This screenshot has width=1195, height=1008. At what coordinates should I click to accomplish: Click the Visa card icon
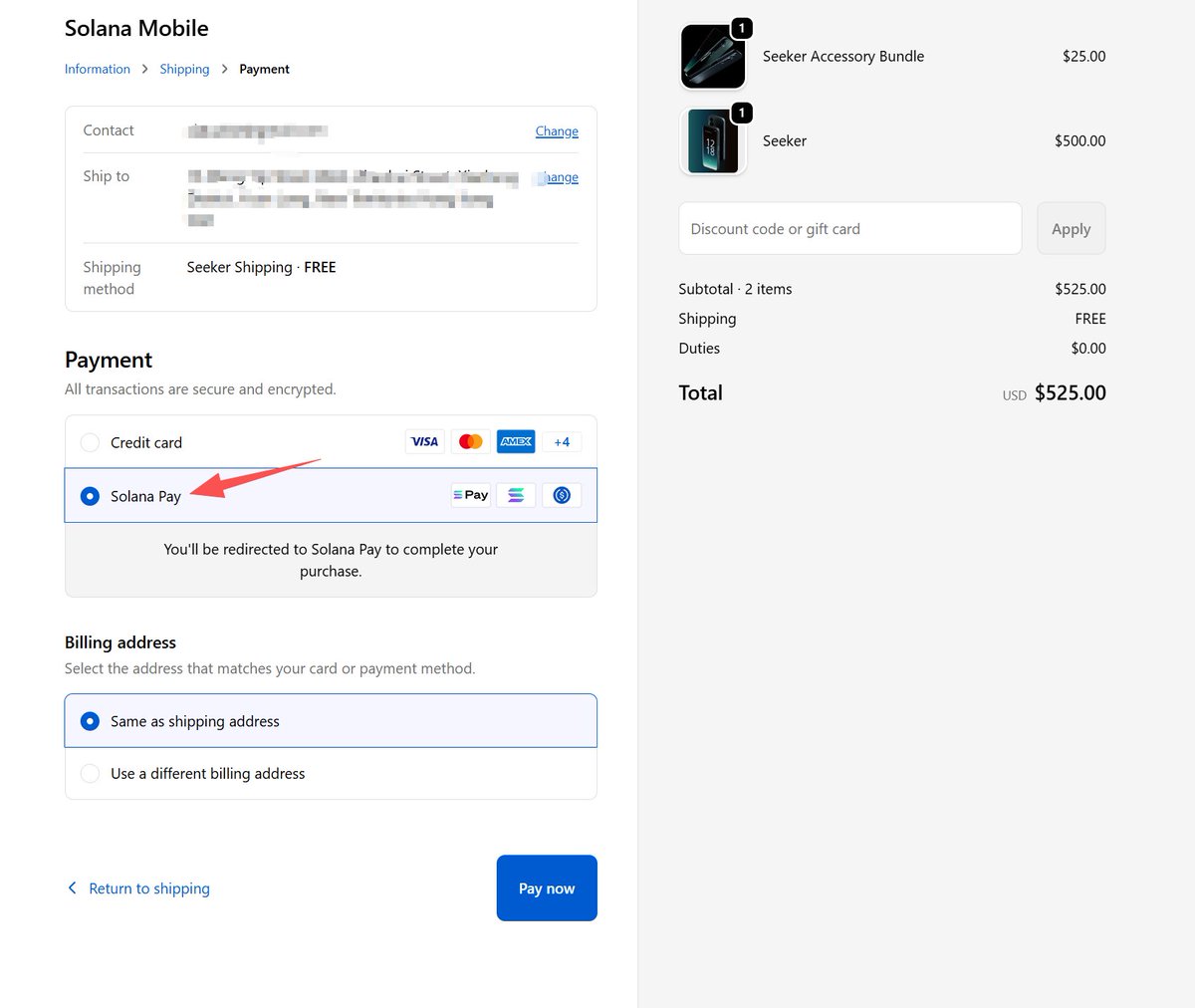[424, 442]
